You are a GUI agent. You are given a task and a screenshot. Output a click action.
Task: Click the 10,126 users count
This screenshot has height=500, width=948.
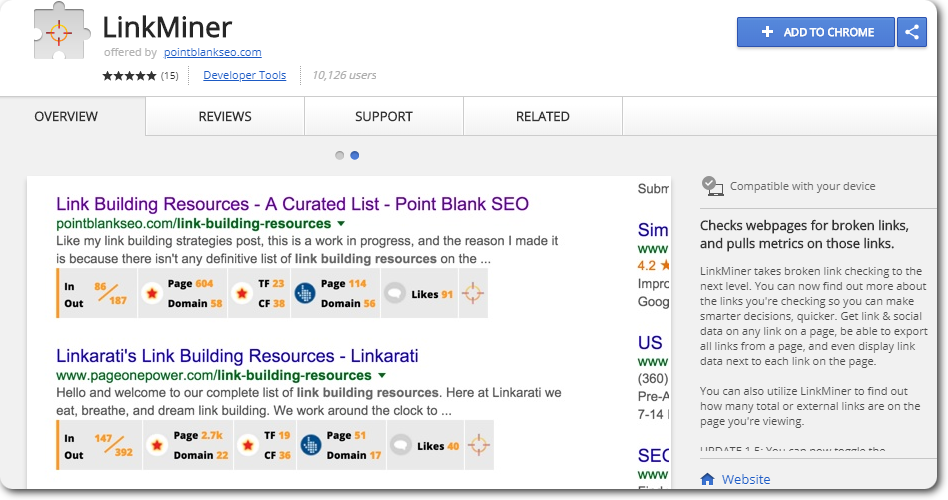[x=344, y=76]
